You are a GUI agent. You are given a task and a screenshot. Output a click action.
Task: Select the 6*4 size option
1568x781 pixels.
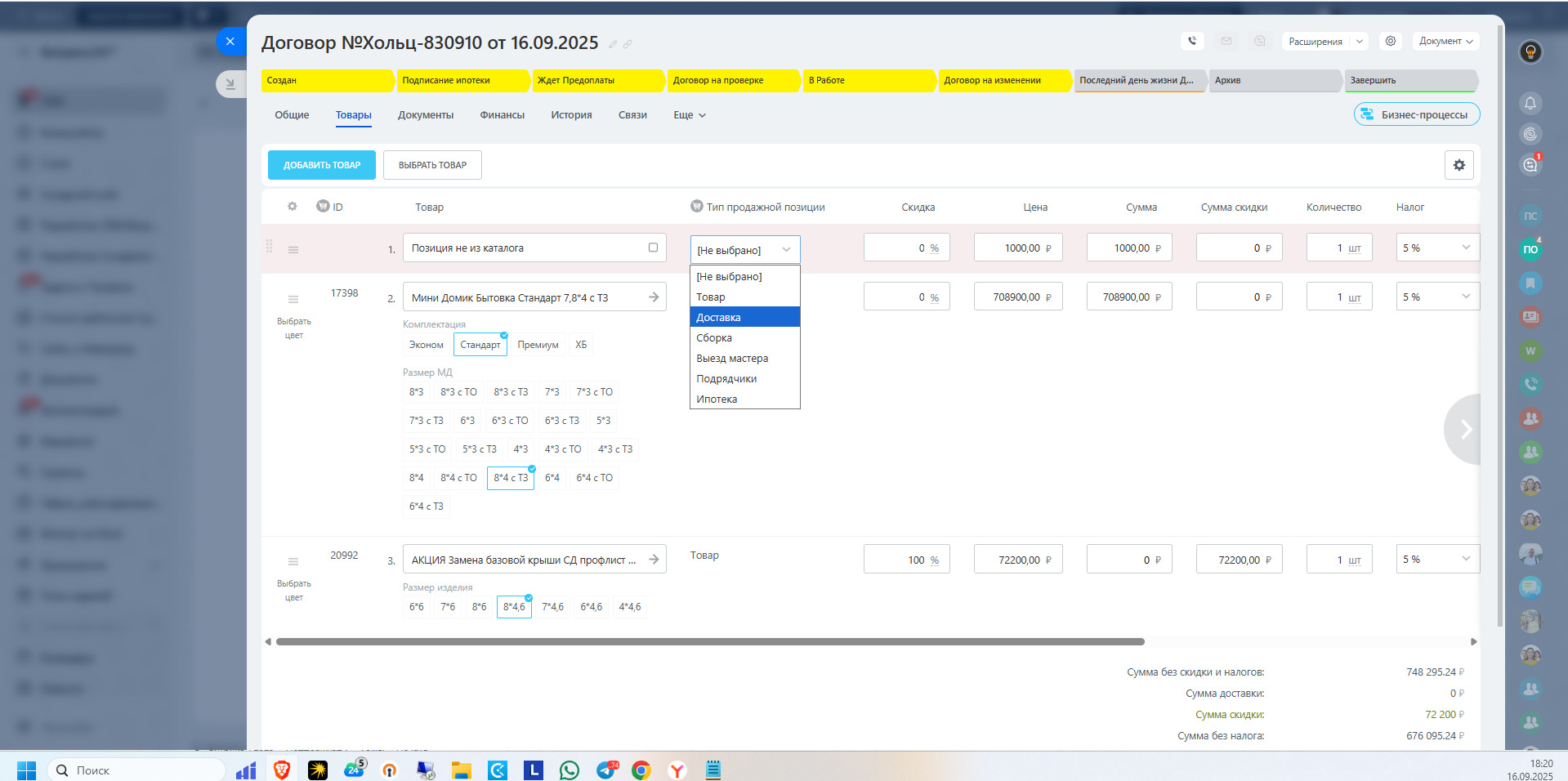tap(552, 478)
